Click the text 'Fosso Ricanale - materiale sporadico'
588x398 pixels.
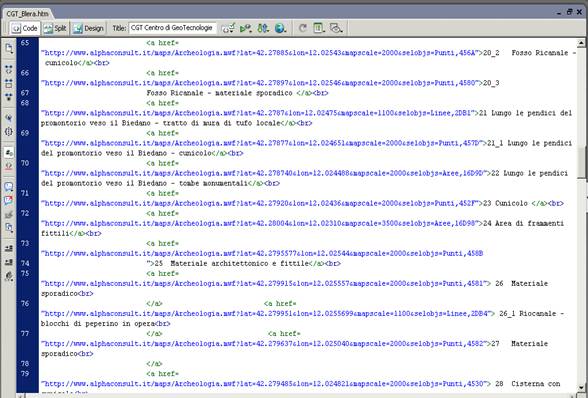[x=219, y=93]
